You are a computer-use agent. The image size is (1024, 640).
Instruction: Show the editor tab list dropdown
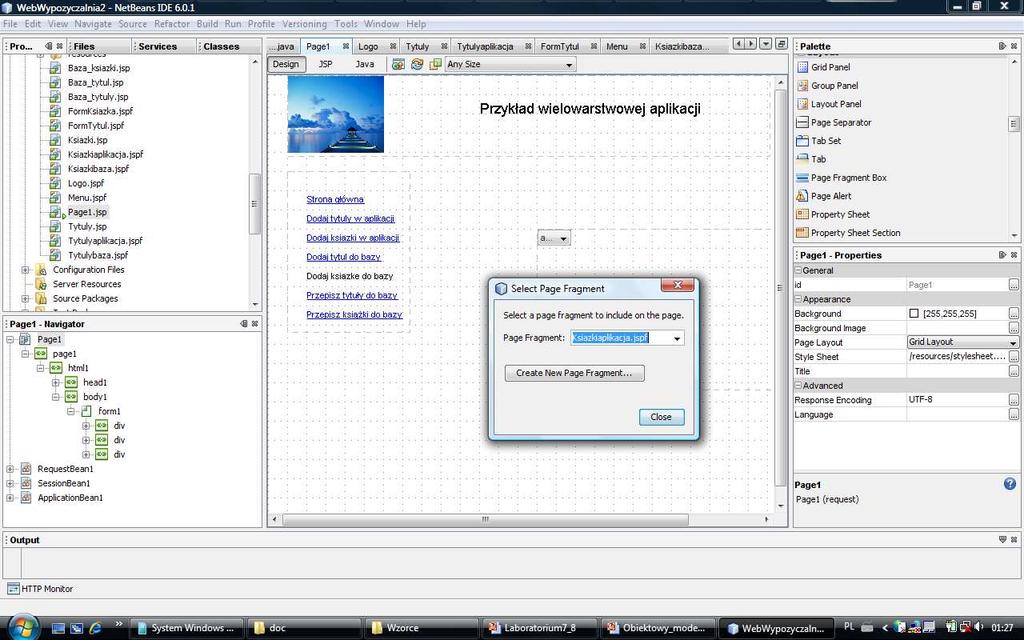point(766,44)
